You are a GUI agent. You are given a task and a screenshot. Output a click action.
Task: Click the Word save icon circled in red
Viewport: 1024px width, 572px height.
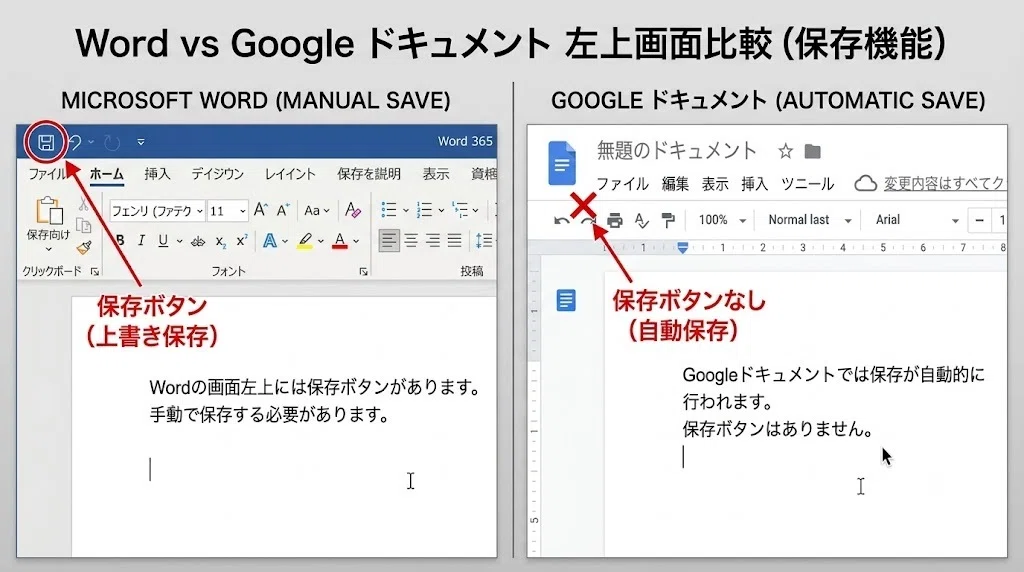(46, 142)
